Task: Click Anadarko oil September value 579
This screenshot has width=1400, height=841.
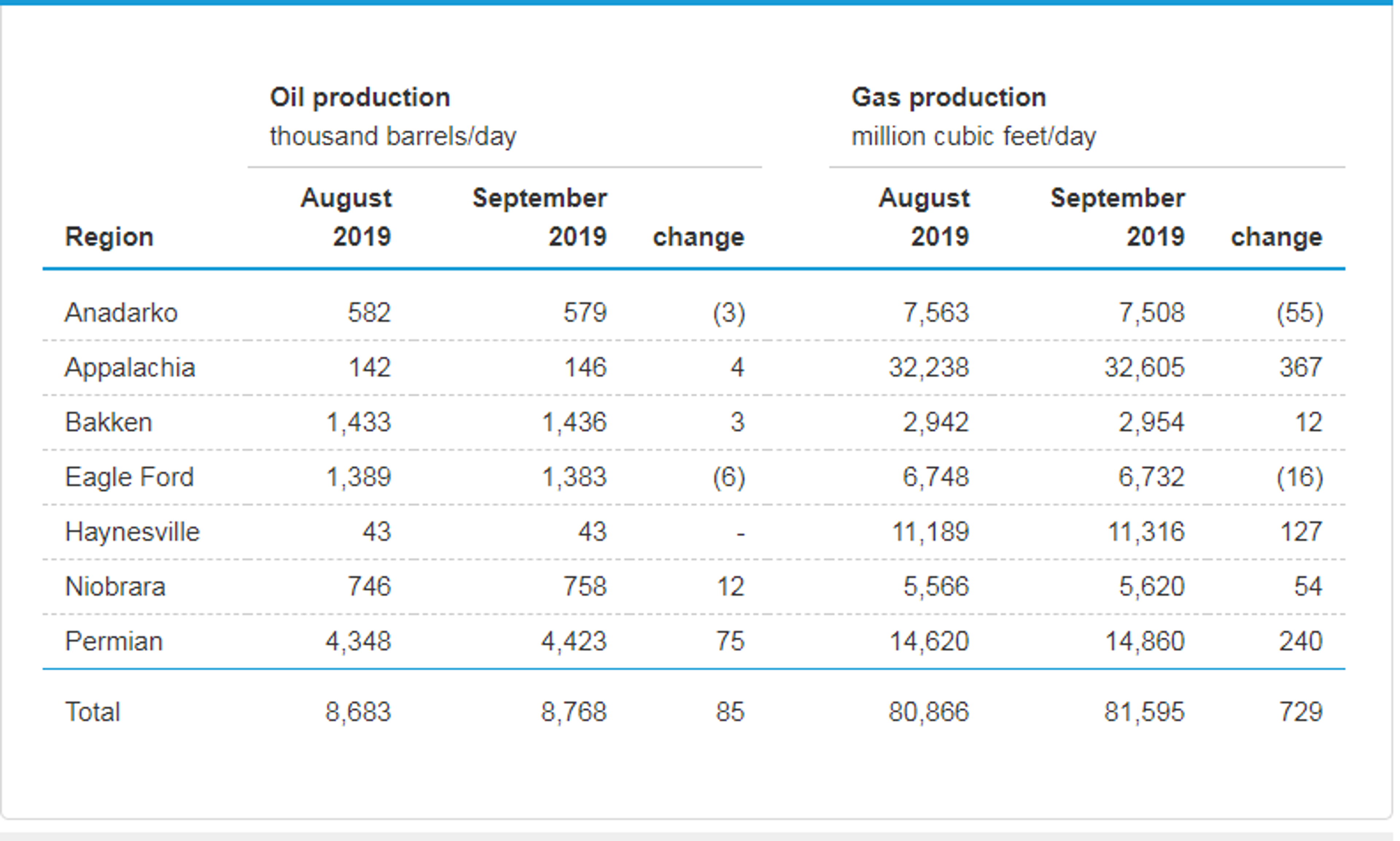Action: click(x=584, y=313)
